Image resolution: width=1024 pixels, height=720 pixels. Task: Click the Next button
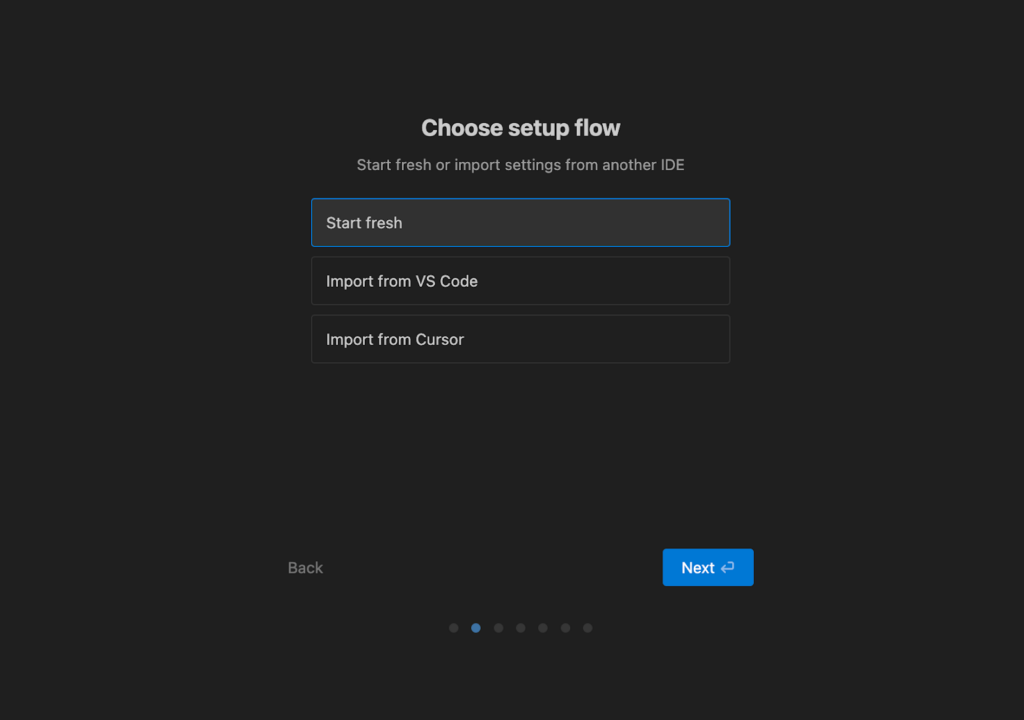pos(707,567)
